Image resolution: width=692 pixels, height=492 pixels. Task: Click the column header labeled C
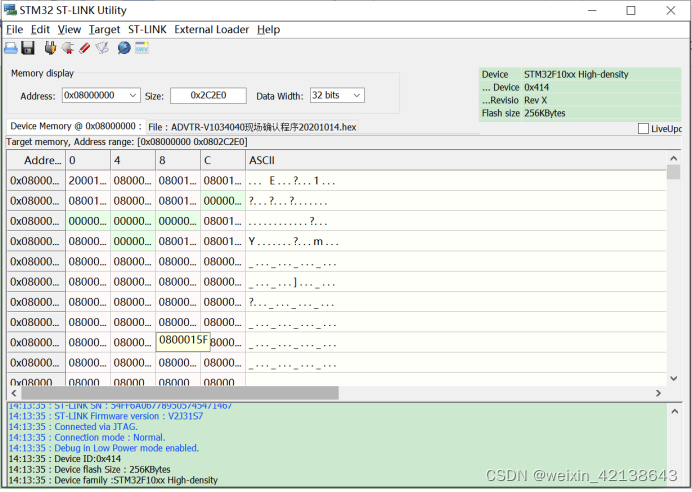[223, 160]
